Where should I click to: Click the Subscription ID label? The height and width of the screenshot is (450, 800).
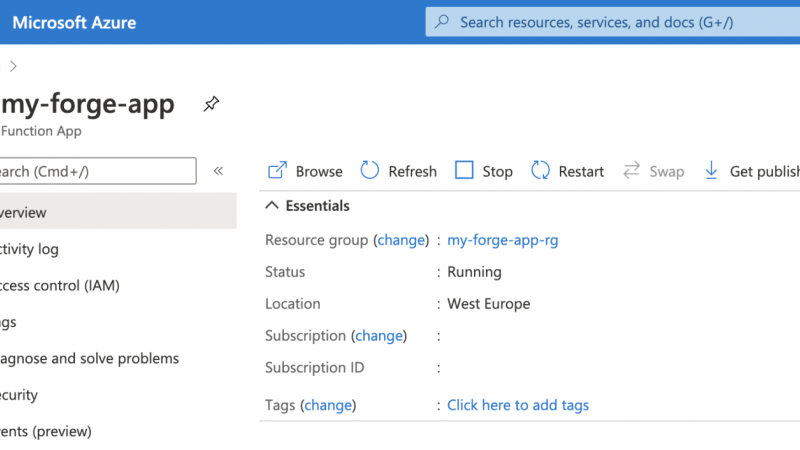click(314, 367)
